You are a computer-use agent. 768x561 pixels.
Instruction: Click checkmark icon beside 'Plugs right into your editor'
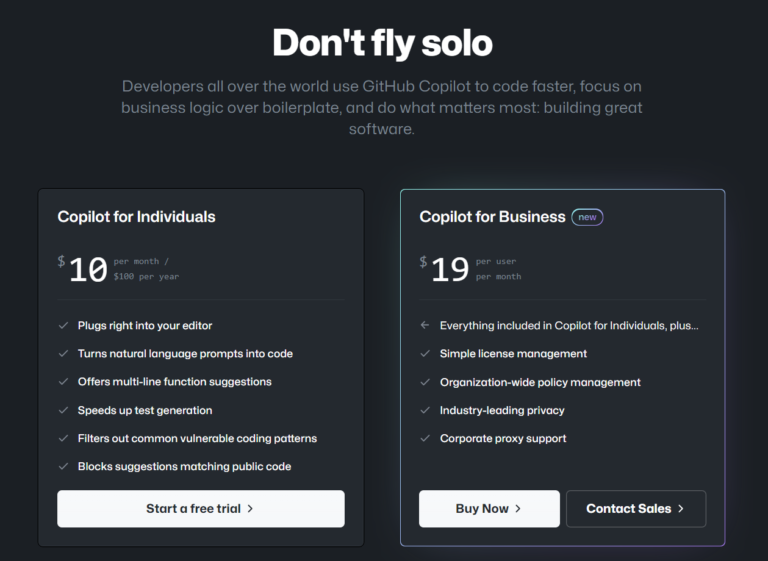(63, 325)
